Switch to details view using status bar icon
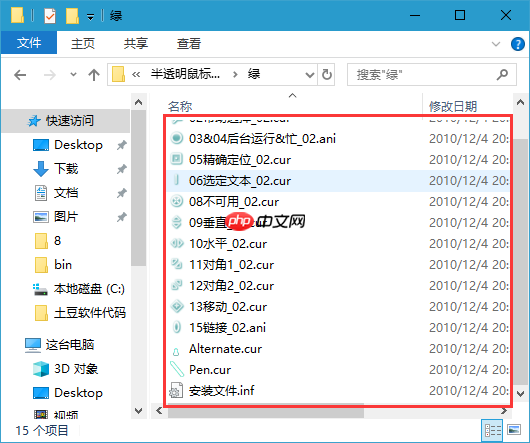Screen dimensions: 530x443 tap(492, 430)
